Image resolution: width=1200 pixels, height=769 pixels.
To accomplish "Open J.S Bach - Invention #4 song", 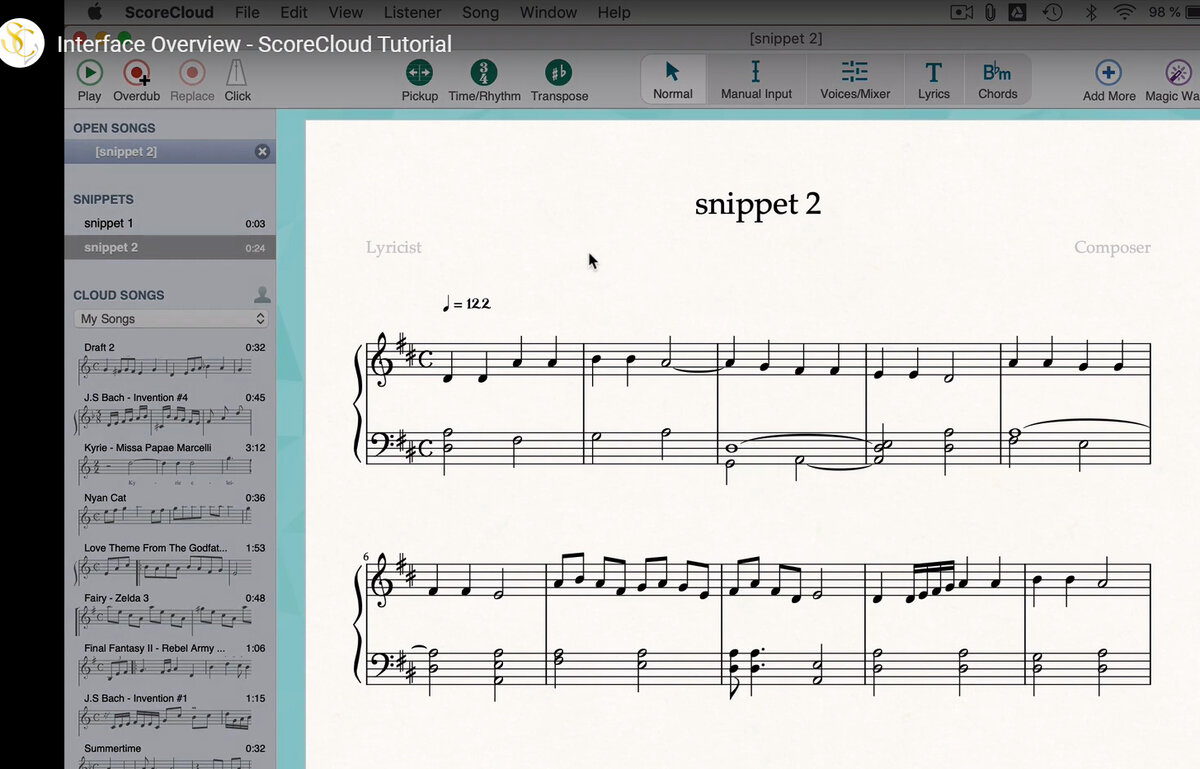I will point(170,412).
